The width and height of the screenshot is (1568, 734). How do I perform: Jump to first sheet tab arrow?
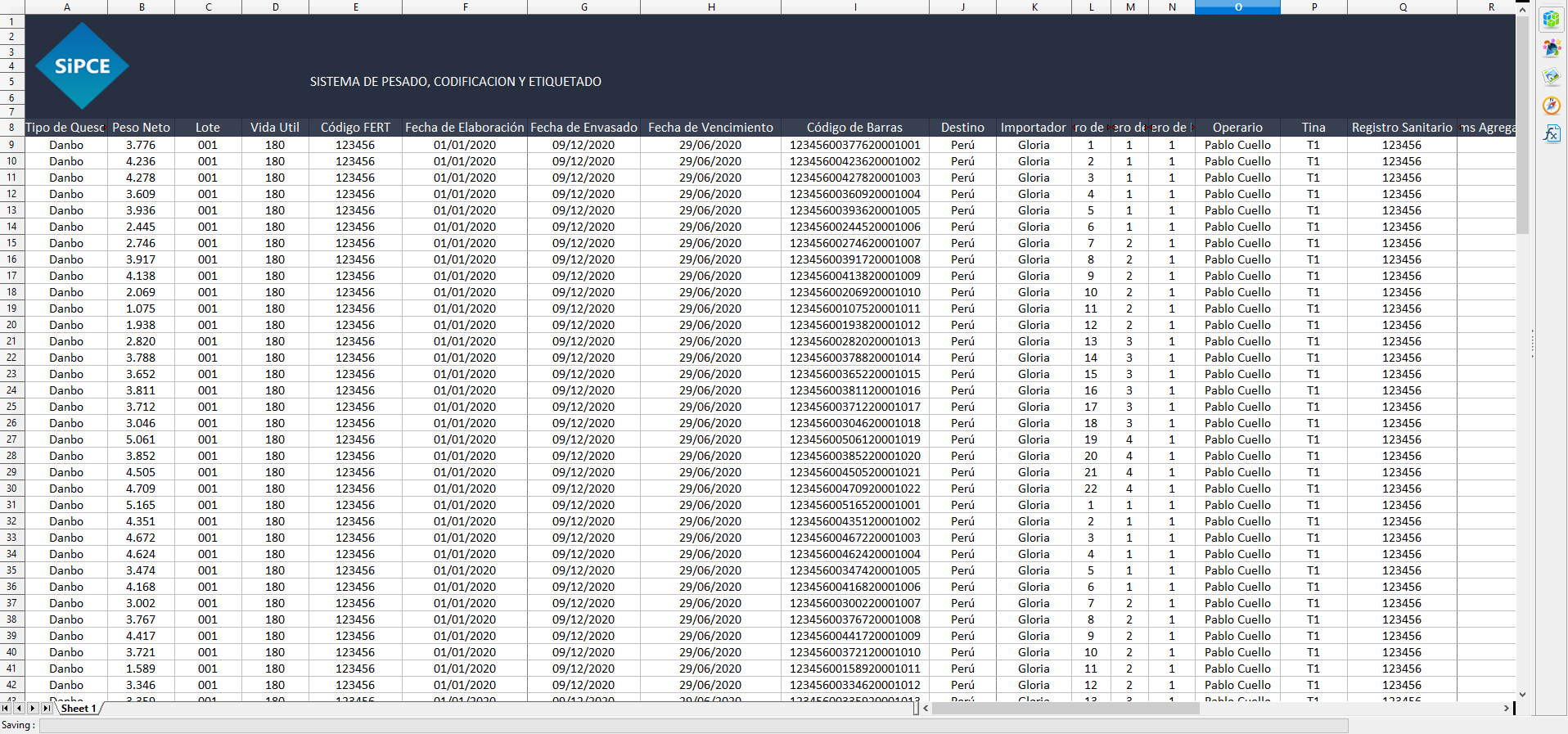7,709
